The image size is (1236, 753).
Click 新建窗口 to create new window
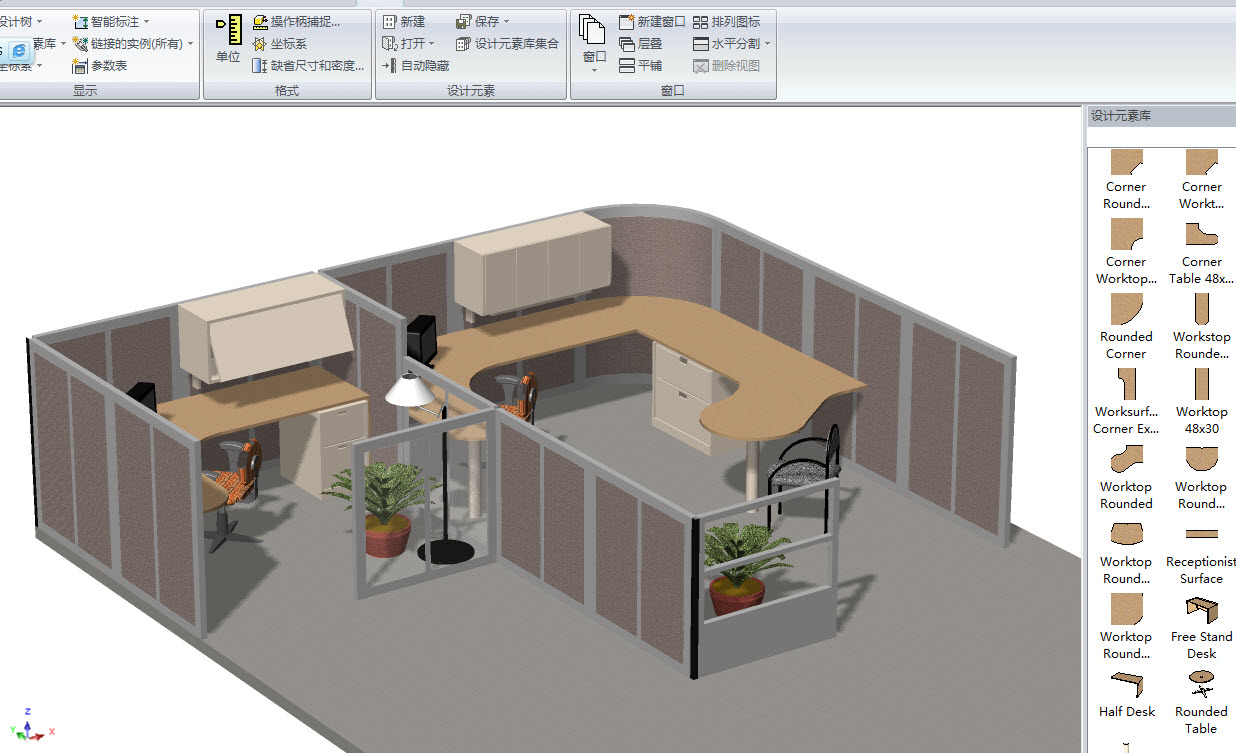click(652, 22)
